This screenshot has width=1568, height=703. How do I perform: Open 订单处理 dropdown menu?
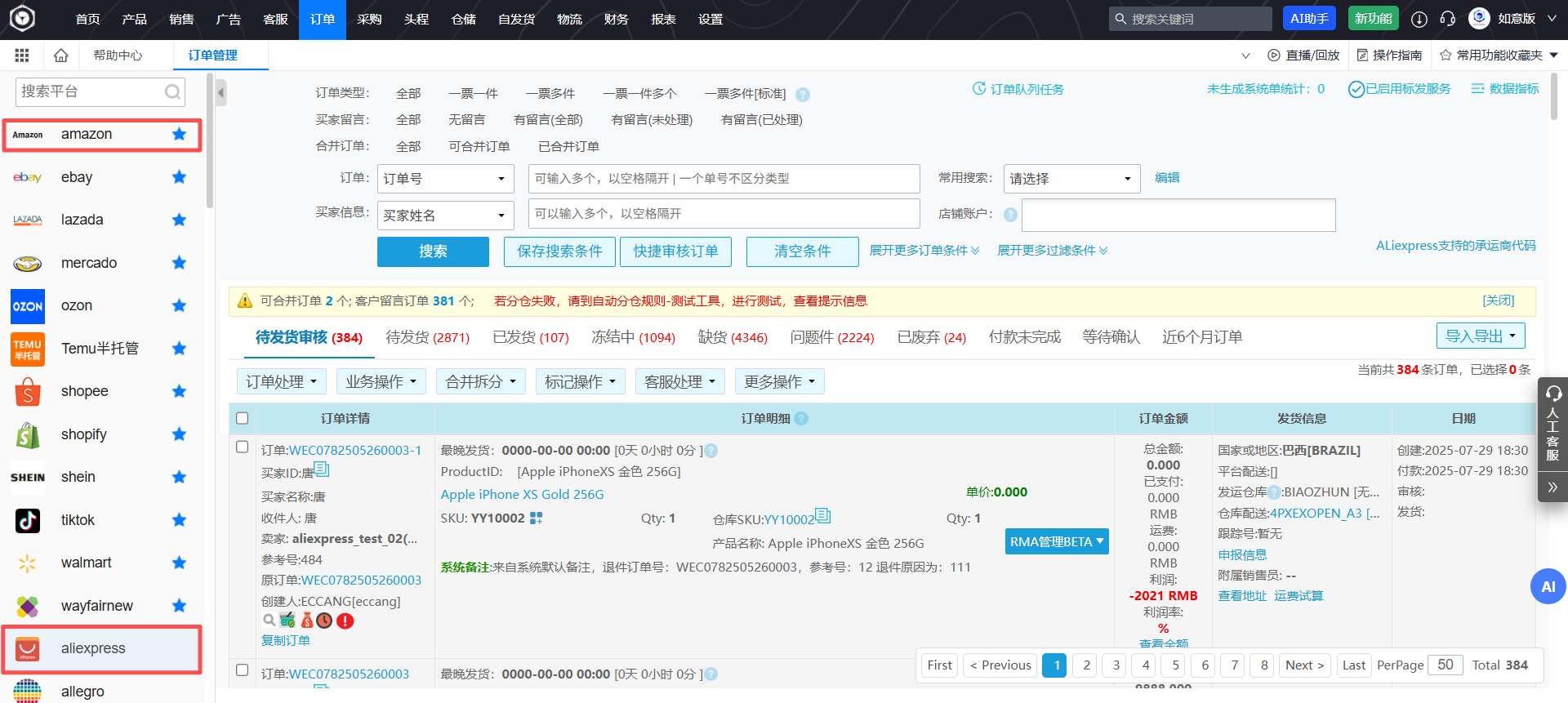(x=282, y=381)
